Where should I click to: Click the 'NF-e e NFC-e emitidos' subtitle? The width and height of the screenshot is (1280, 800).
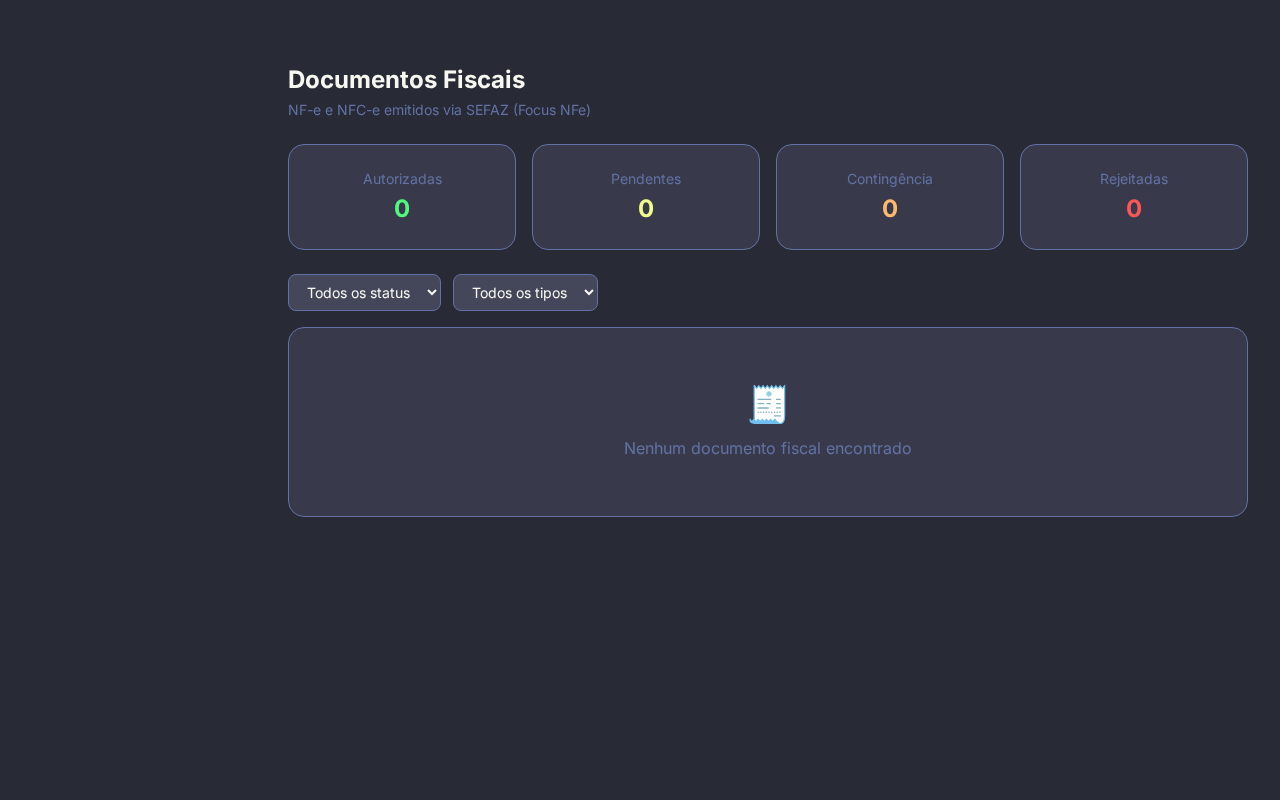439,110
